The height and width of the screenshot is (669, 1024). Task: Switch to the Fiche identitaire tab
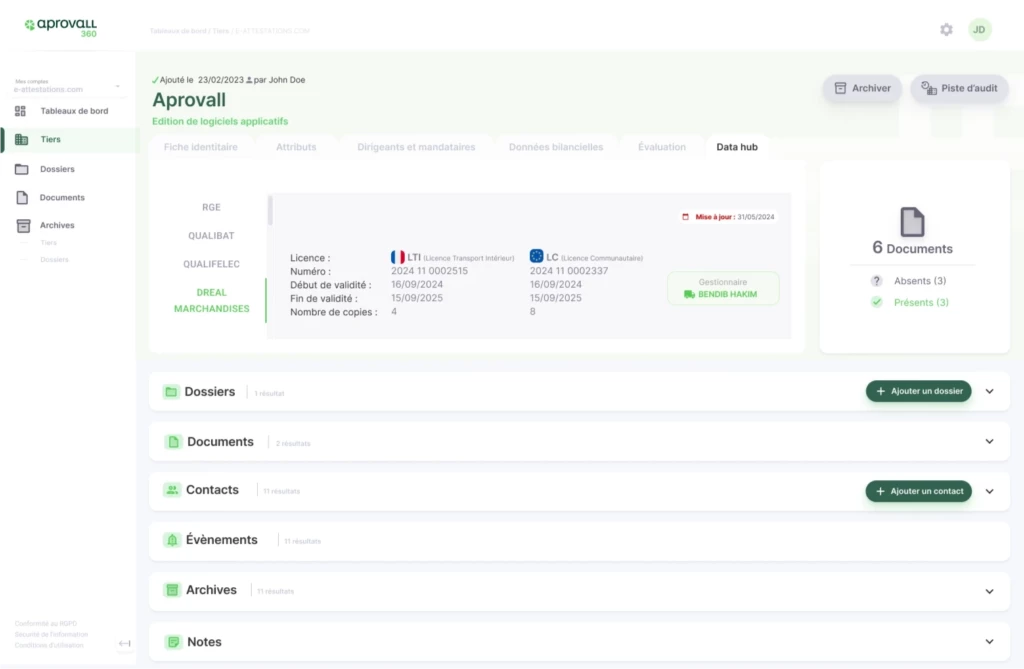click(x=200, y=147)
